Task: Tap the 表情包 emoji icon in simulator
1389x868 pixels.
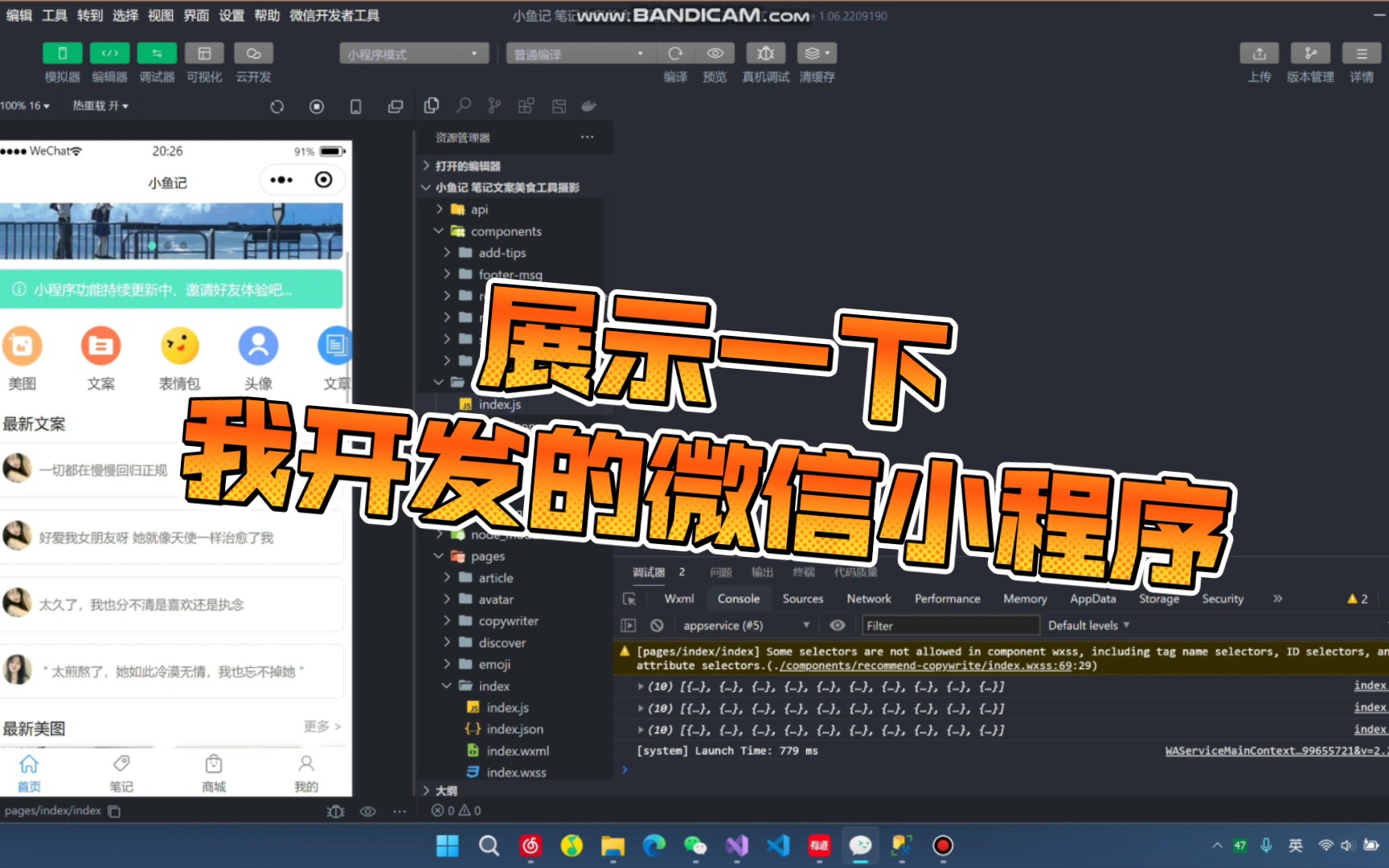Action: click(179, 346)
